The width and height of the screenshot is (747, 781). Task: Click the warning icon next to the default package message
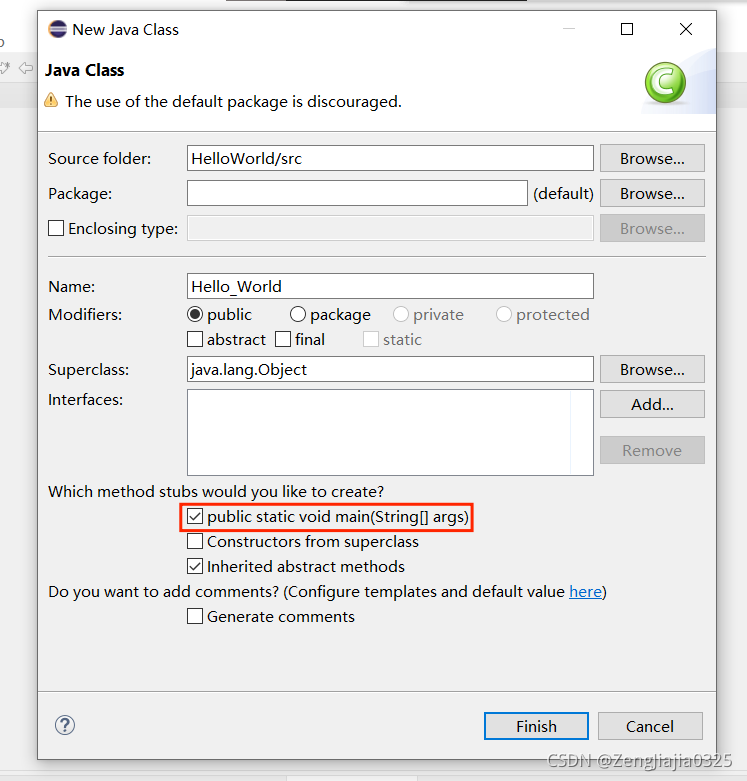[51, 100]
